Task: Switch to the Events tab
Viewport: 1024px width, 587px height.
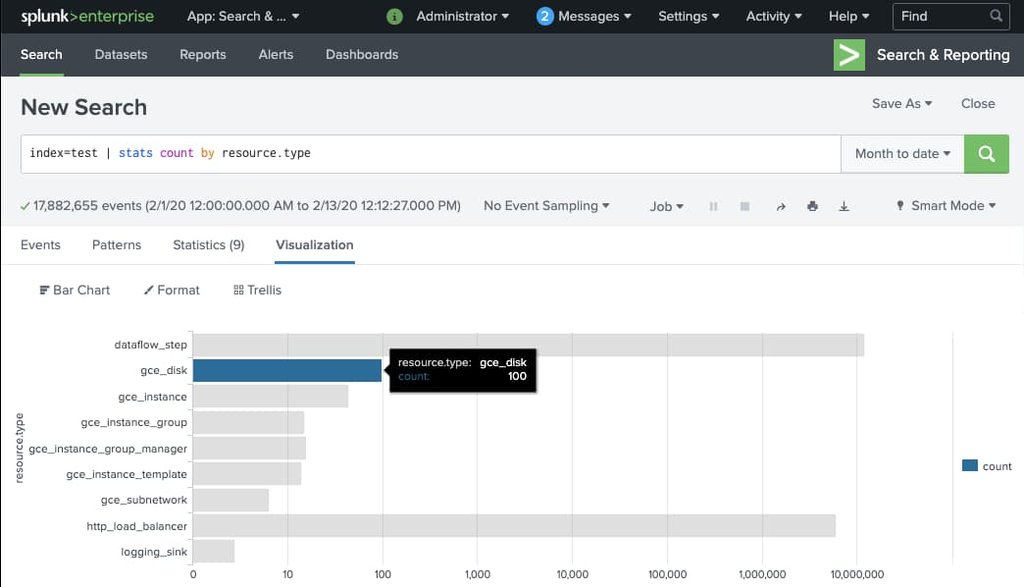Action: coord(40,245)
